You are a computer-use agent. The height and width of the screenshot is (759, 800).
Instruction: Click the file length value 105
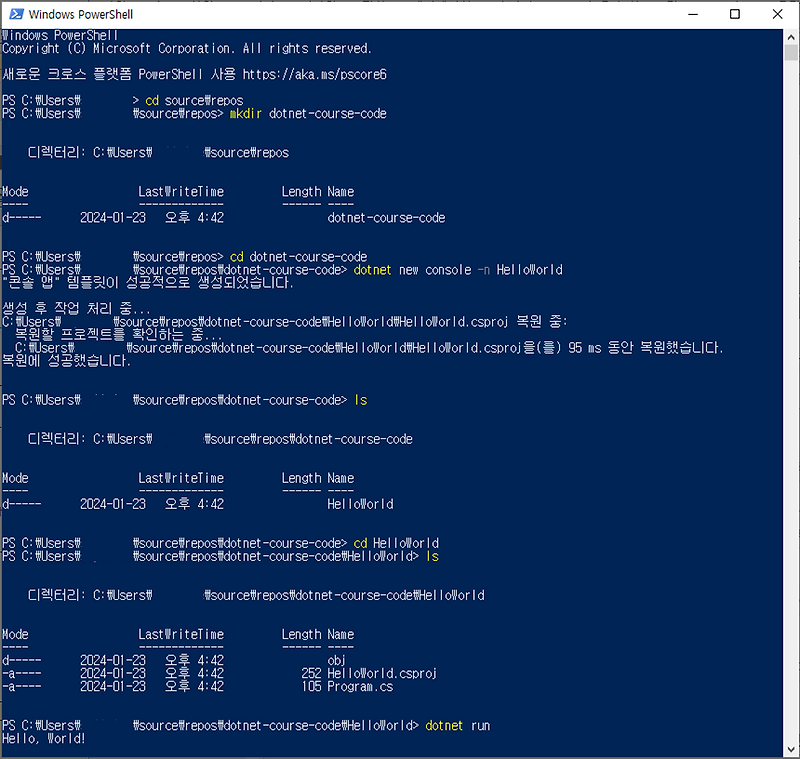click(311, 687)
